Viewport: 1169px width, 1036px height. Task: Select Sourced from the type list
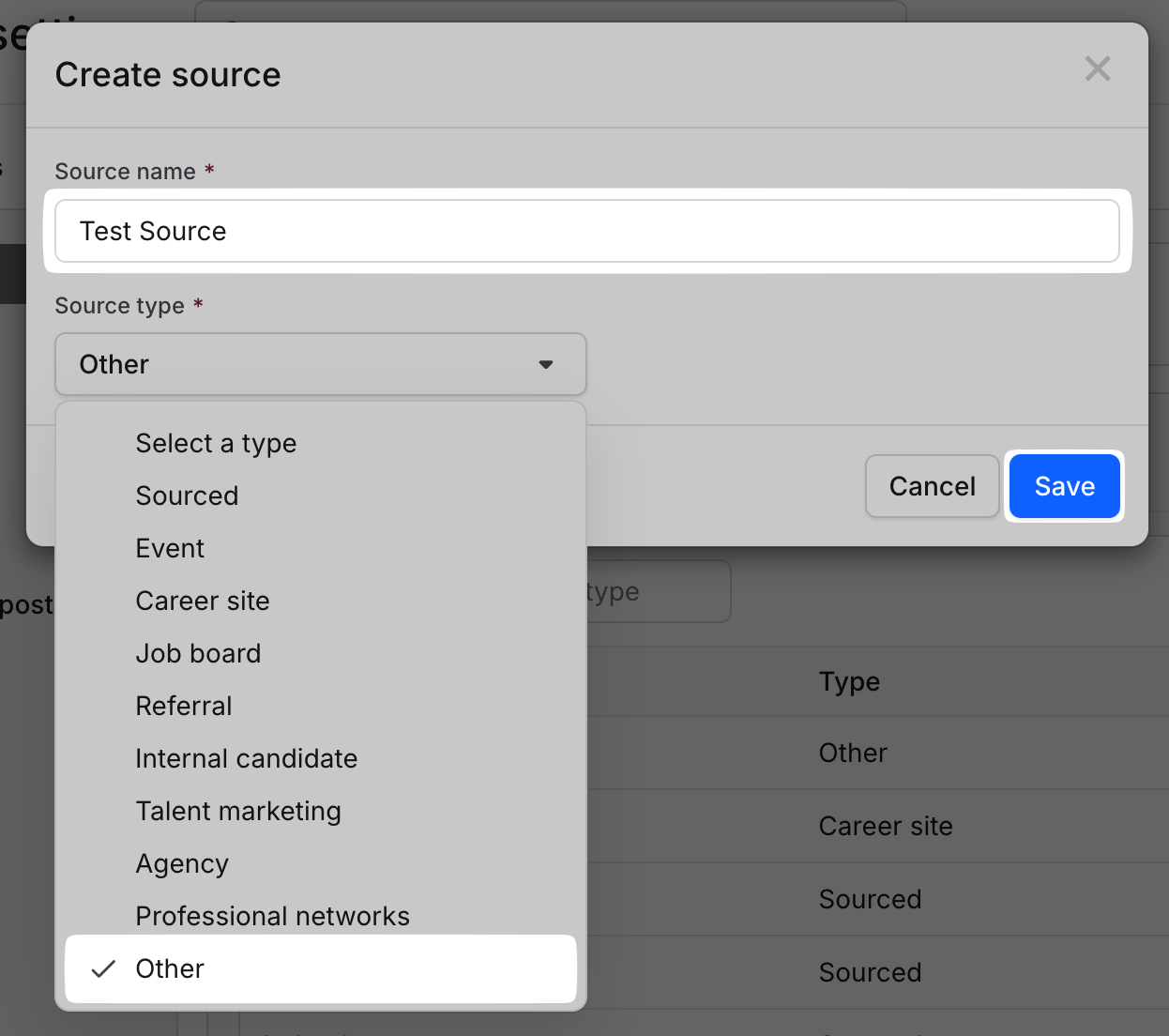pos(187,495)
